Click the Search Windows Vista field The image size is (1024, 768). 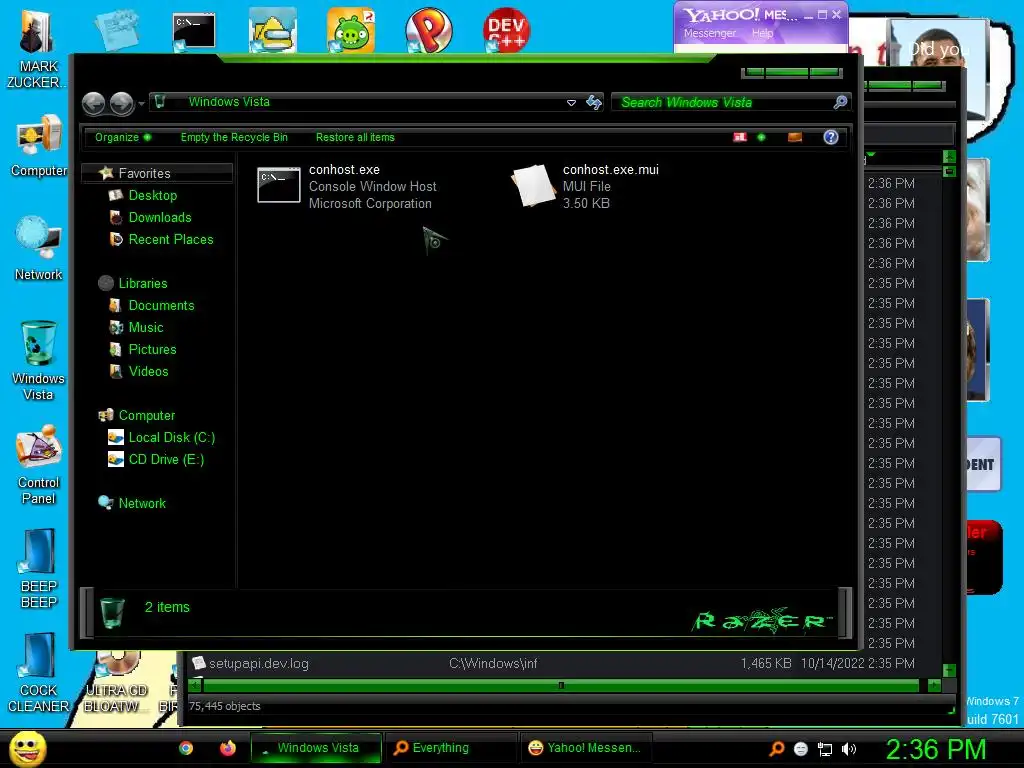pyautogui.click(x=722, y=102)
